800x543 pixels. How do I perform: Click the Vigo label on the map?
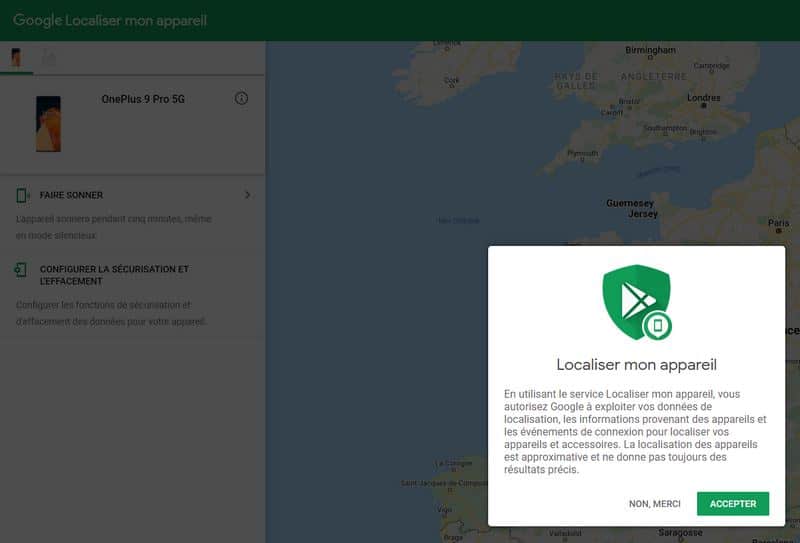point(444,509)
